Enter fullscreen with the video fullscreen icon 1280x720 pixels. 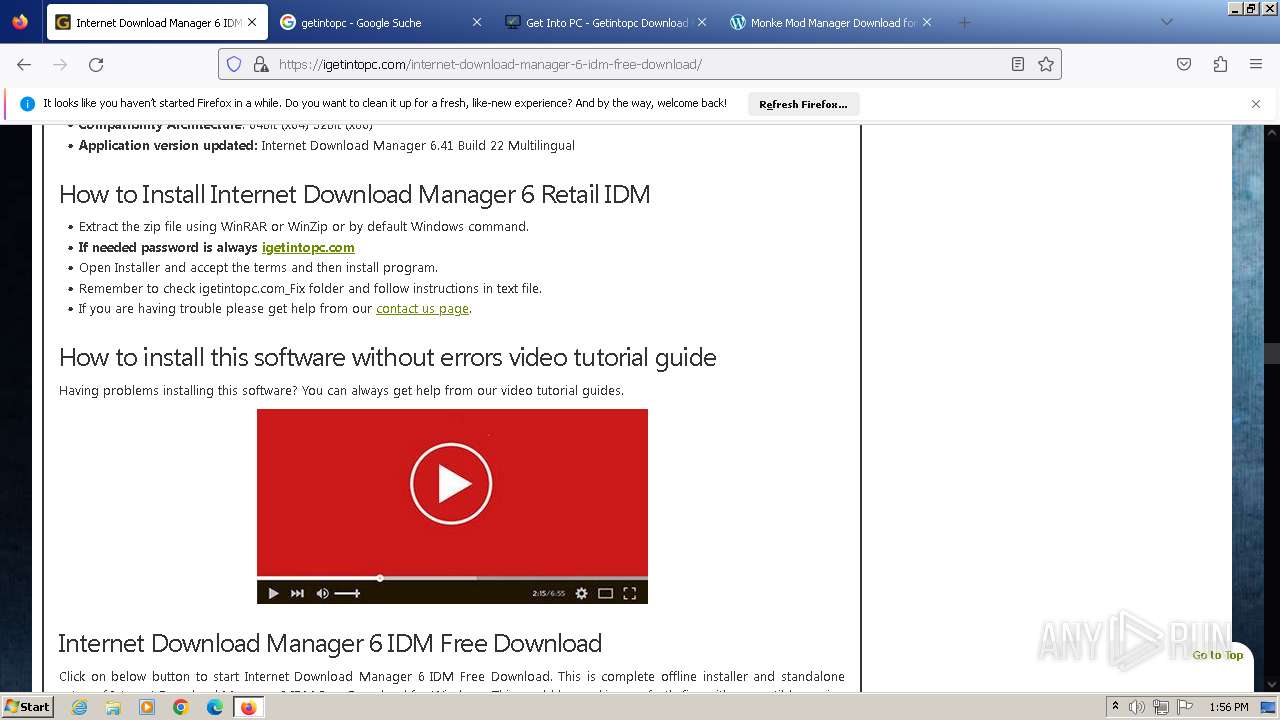630,593
